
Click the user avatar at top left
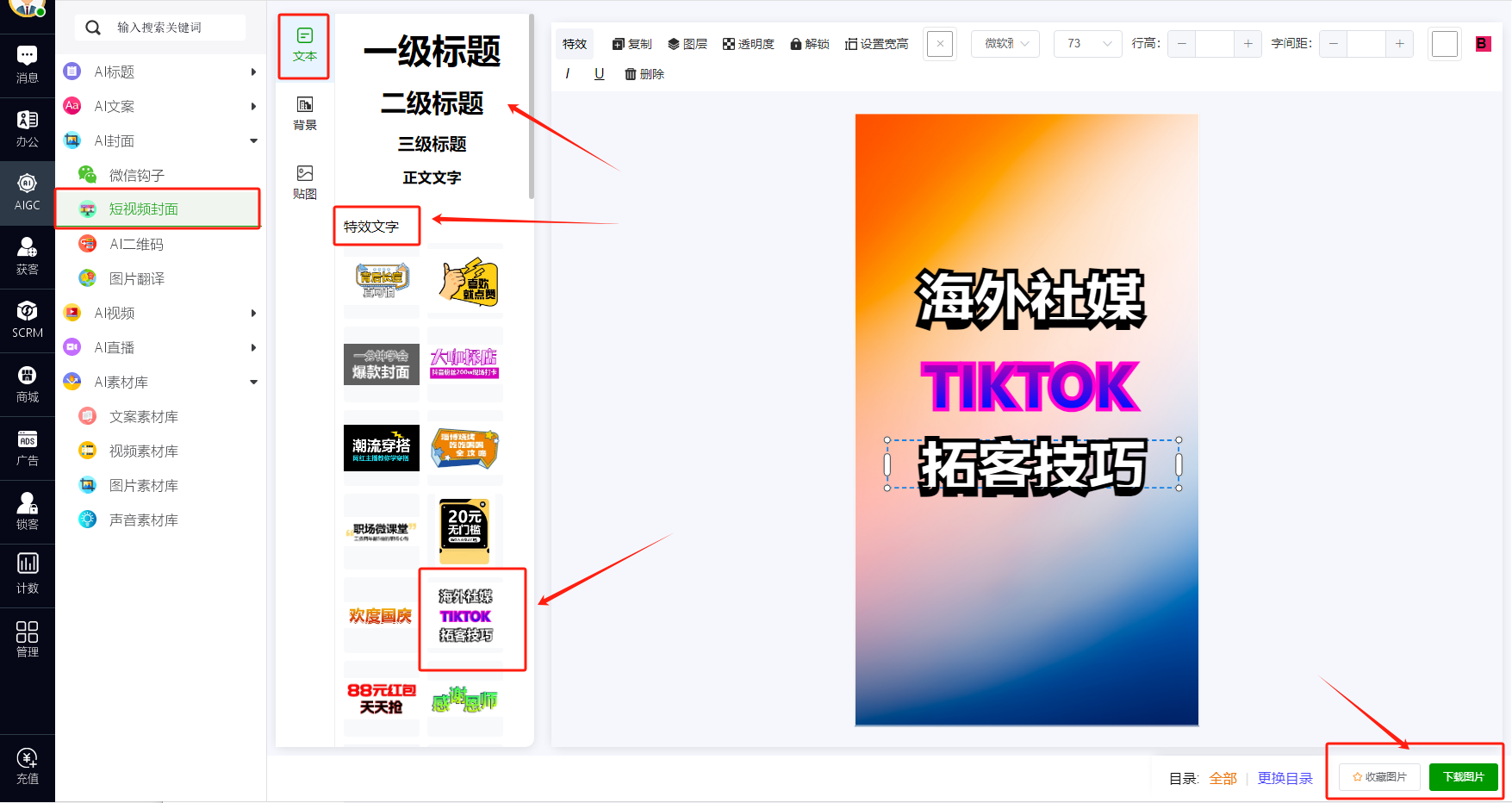(x=28, y=8)
